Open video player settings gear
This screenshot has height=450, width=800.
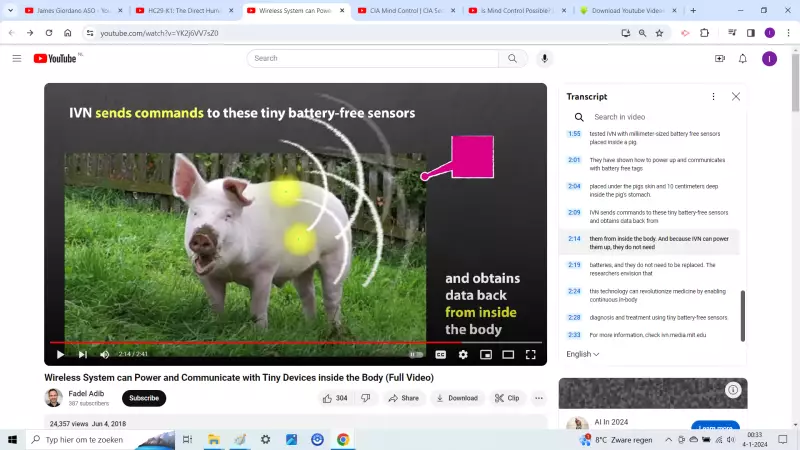(x=463, y=354)
